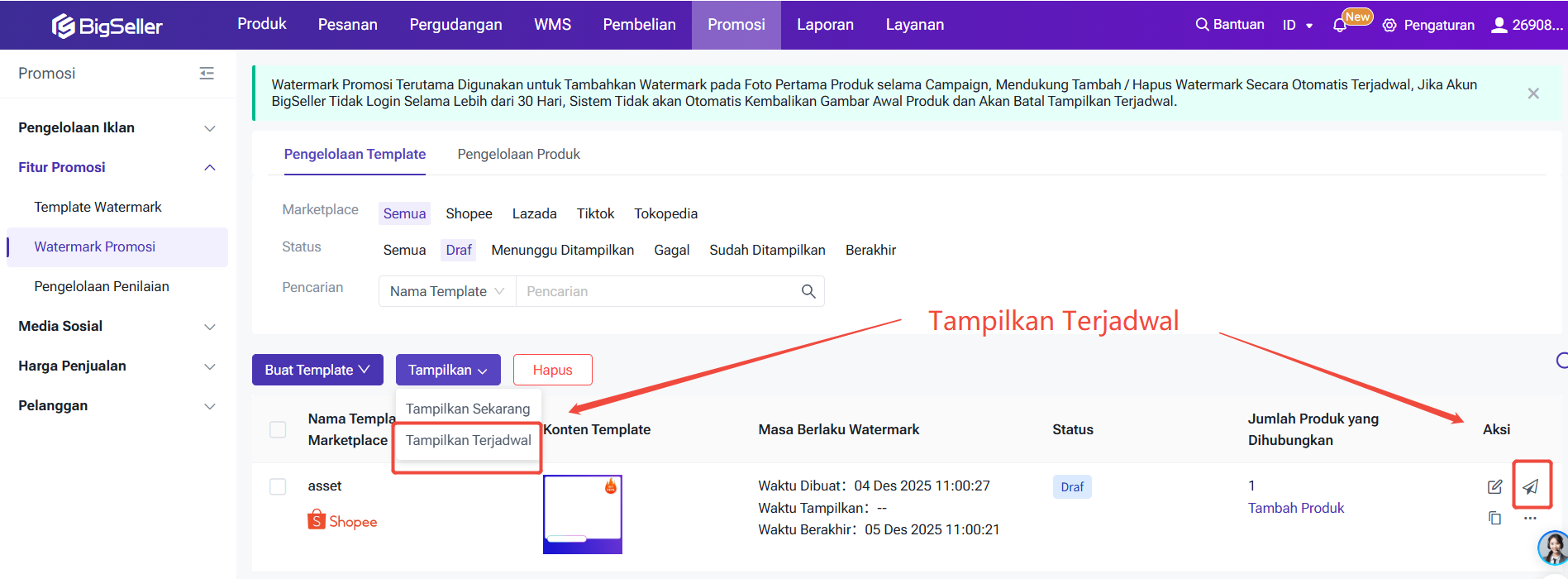Edit the asset template via pencil icon

1494,486
